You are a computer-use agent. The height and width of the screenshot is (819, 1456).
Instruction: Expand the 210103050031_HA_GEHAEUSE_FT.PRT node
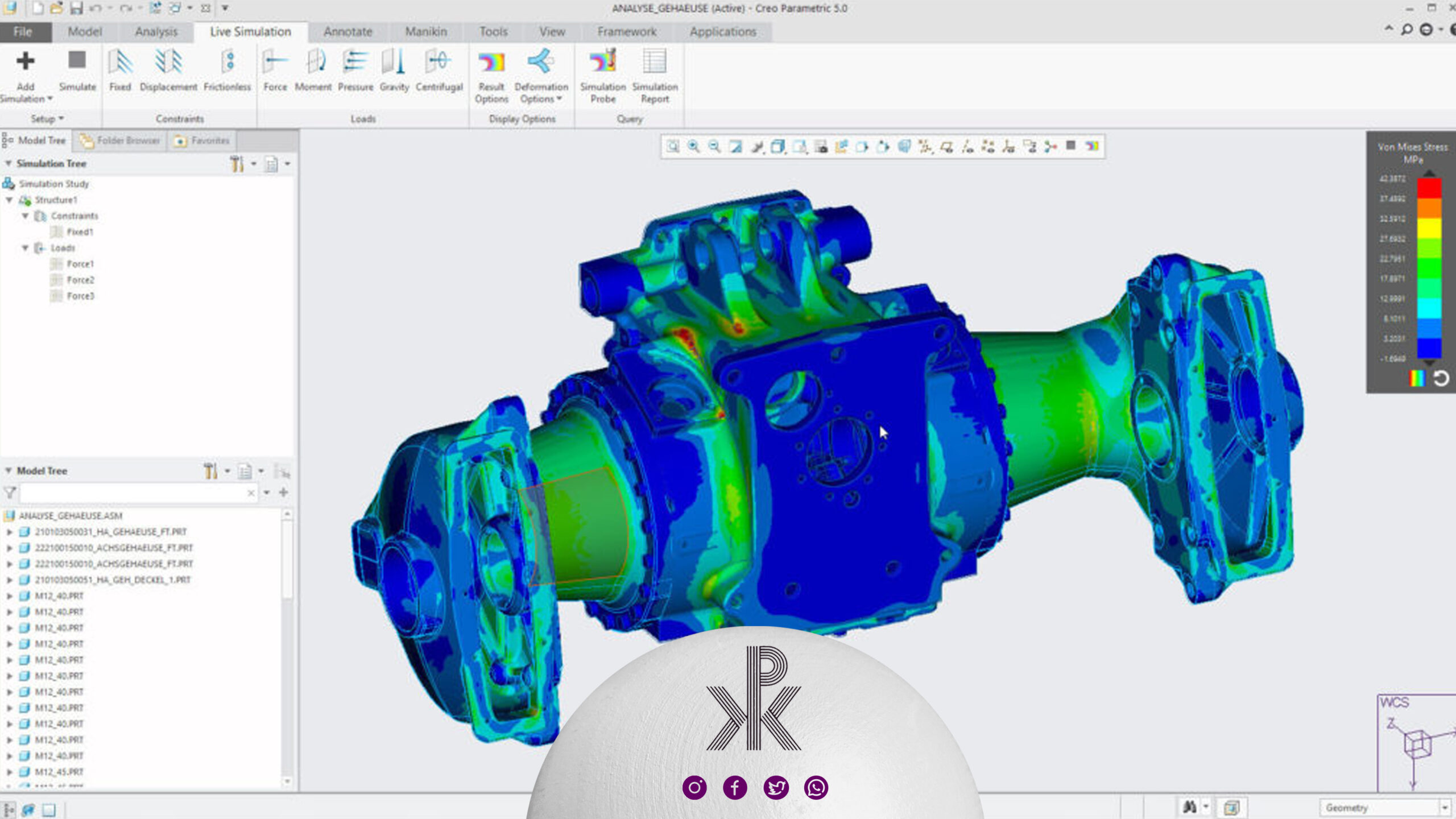coord(10,532)
